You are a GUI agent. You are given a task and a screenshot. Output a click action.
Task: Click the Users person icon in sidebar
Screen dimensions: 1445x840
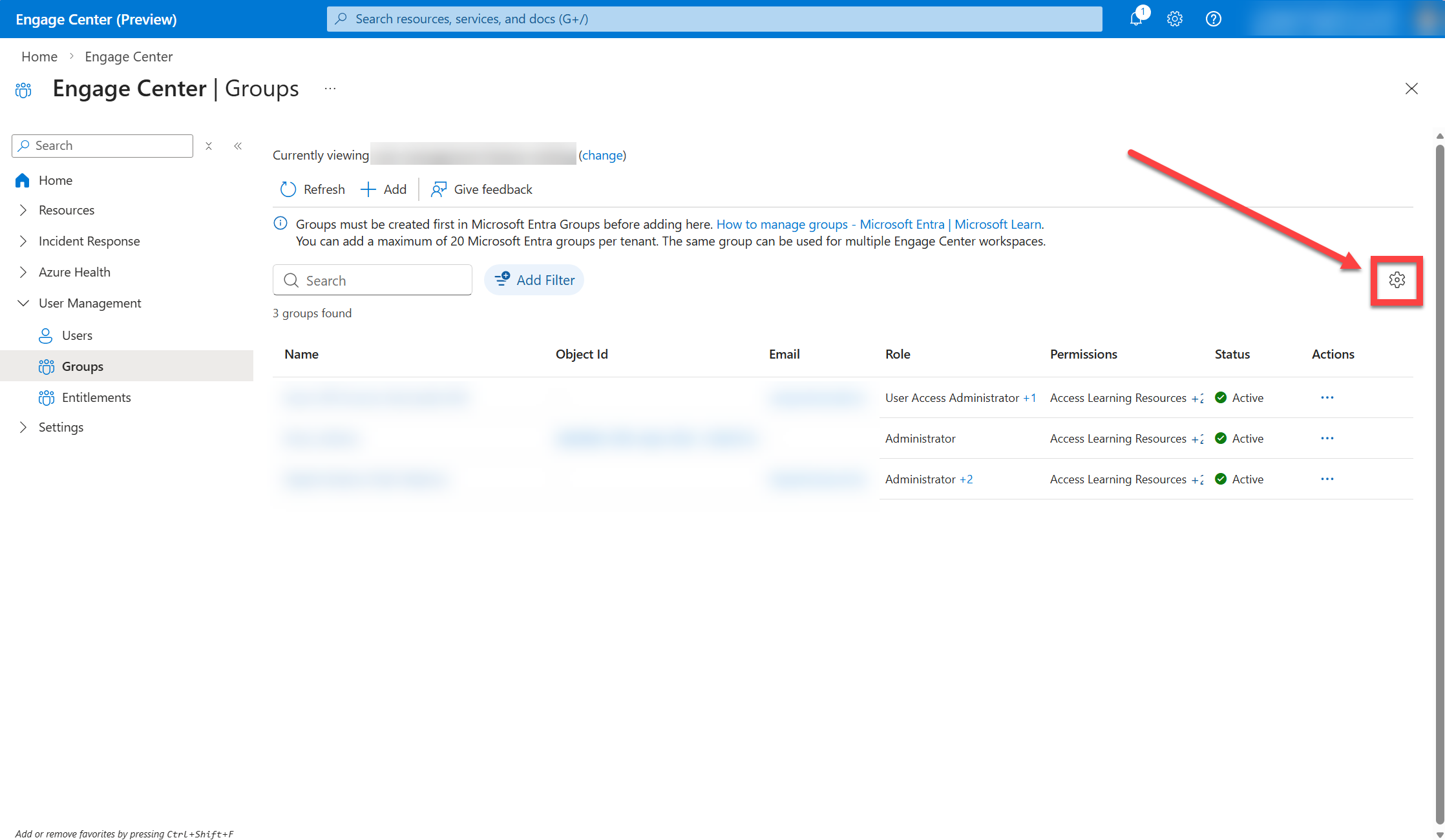(x=46, y=335)
